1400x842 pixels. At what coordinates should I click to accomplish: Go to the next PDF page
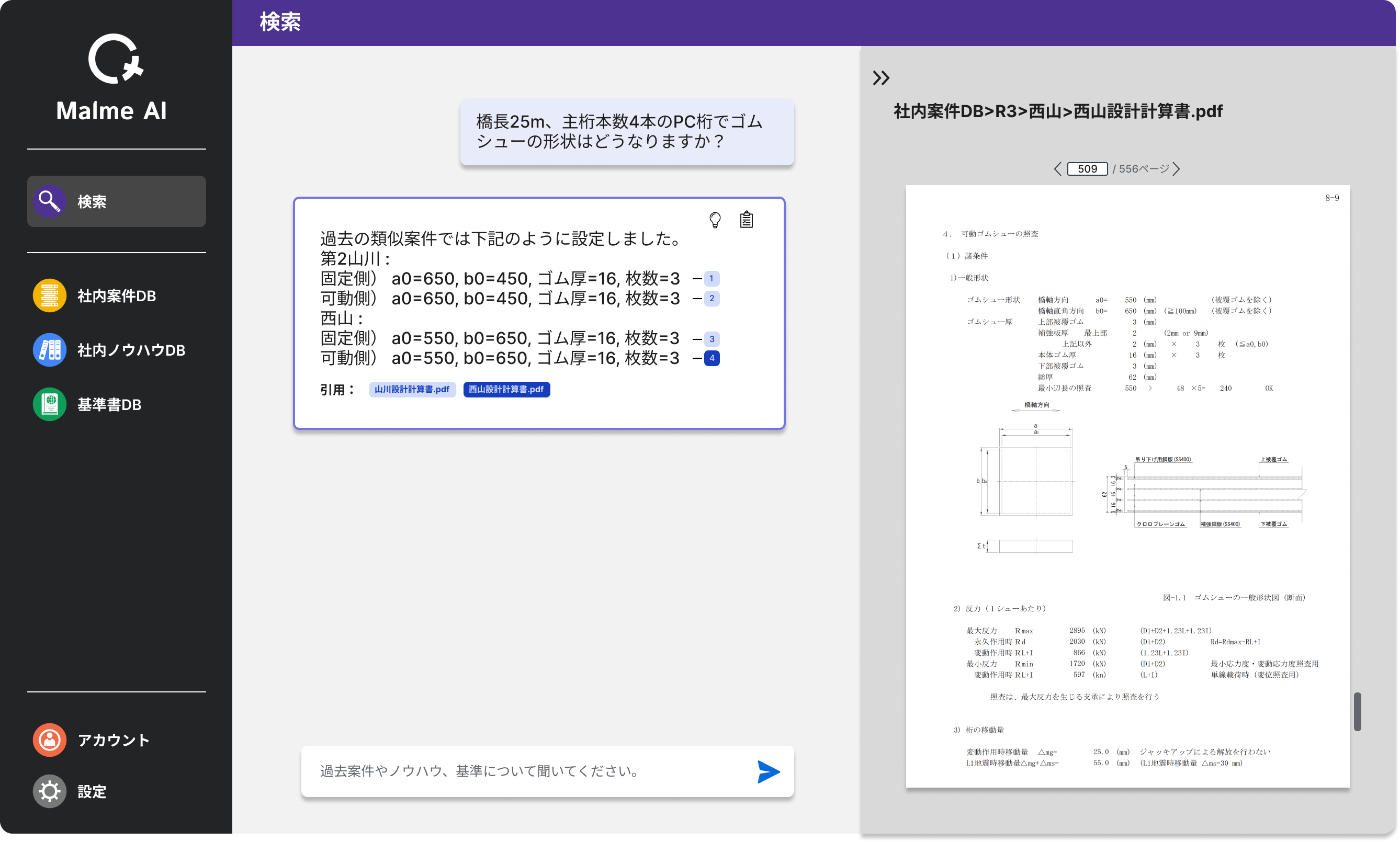coord(1176,169)
